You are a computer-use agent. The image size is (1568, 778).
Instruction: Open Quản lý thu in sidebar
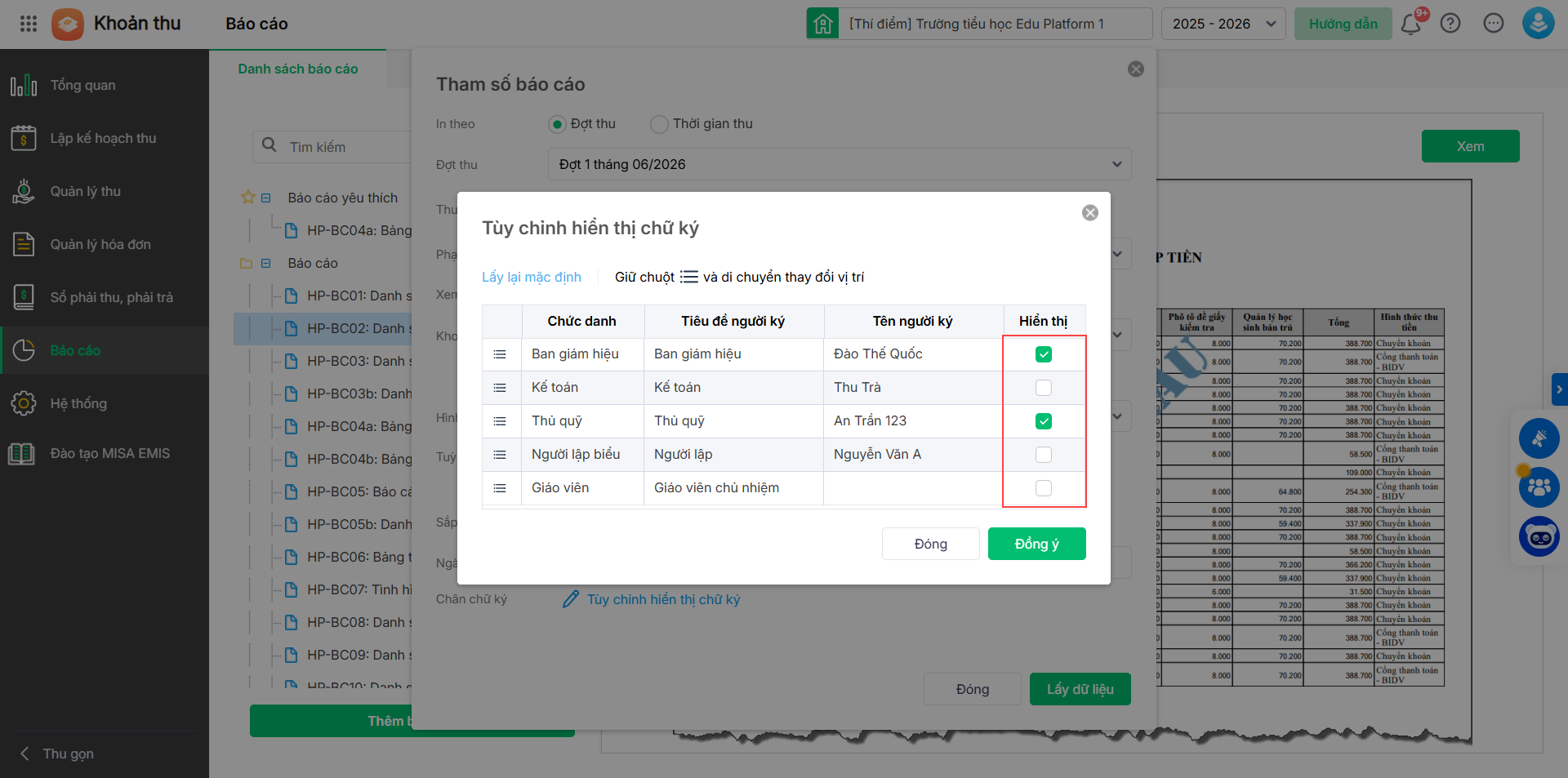85,191
